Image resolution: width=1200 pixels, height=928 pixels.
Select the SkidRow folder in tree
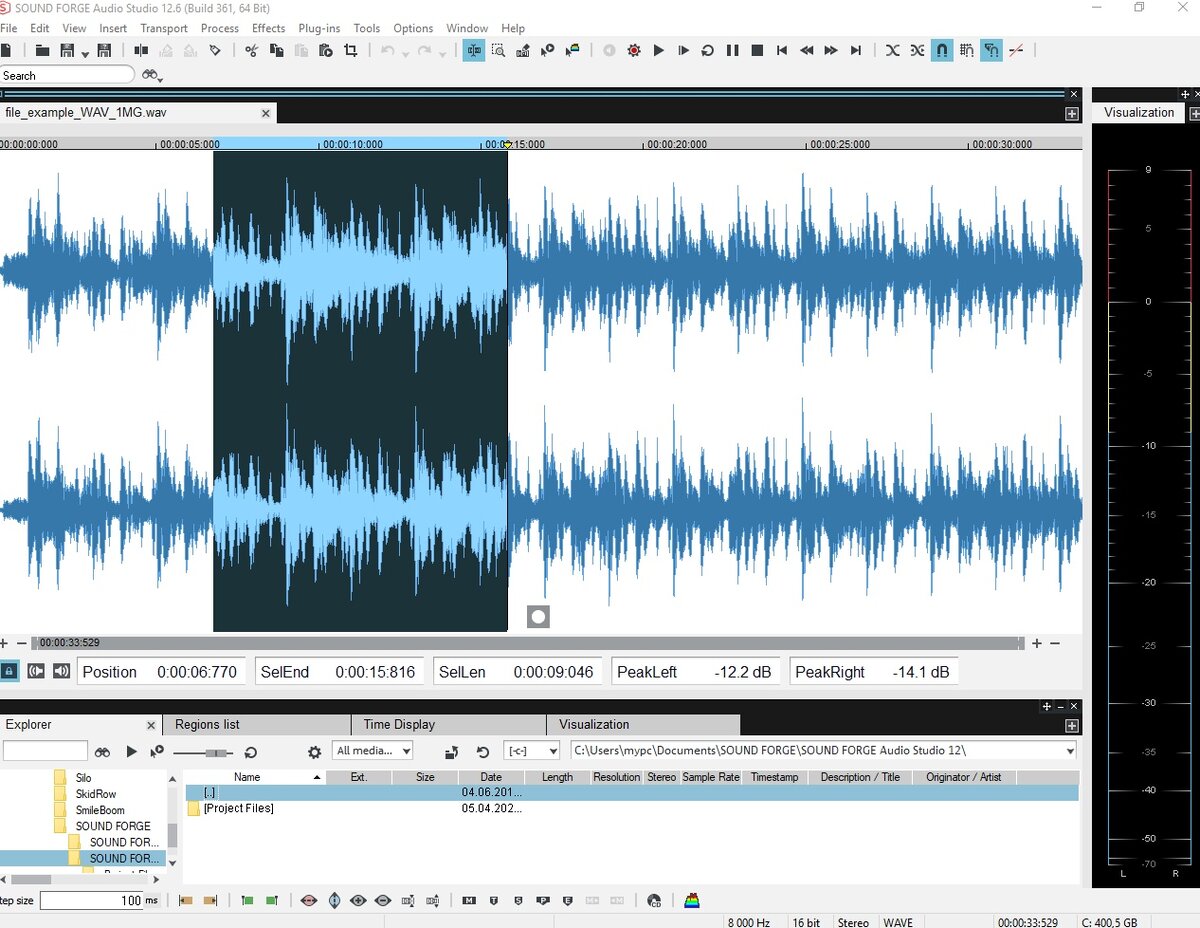pyautogui.click(x=96, y=794)
